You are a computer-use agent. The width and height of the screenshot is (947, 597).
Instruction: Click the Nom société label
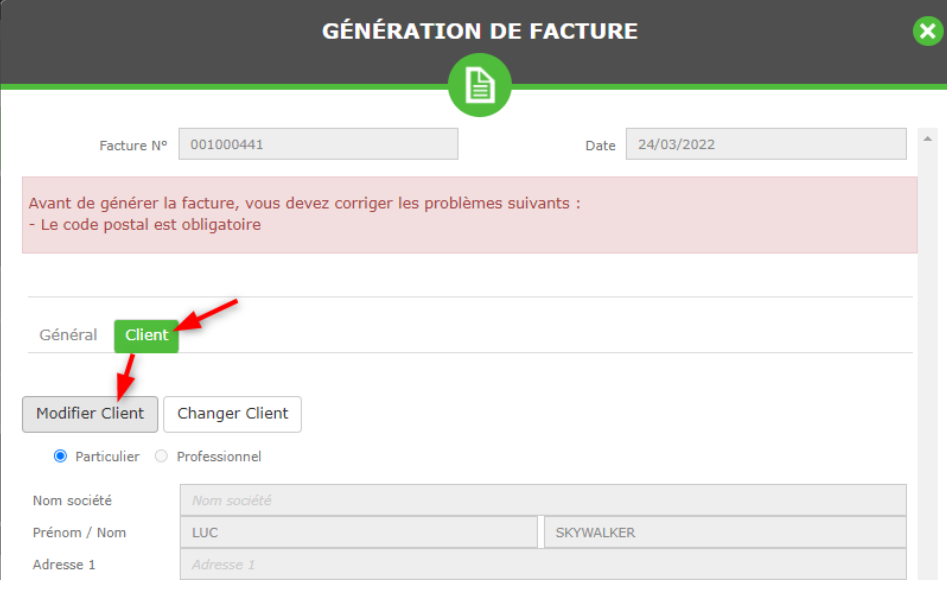click(72, 500)
